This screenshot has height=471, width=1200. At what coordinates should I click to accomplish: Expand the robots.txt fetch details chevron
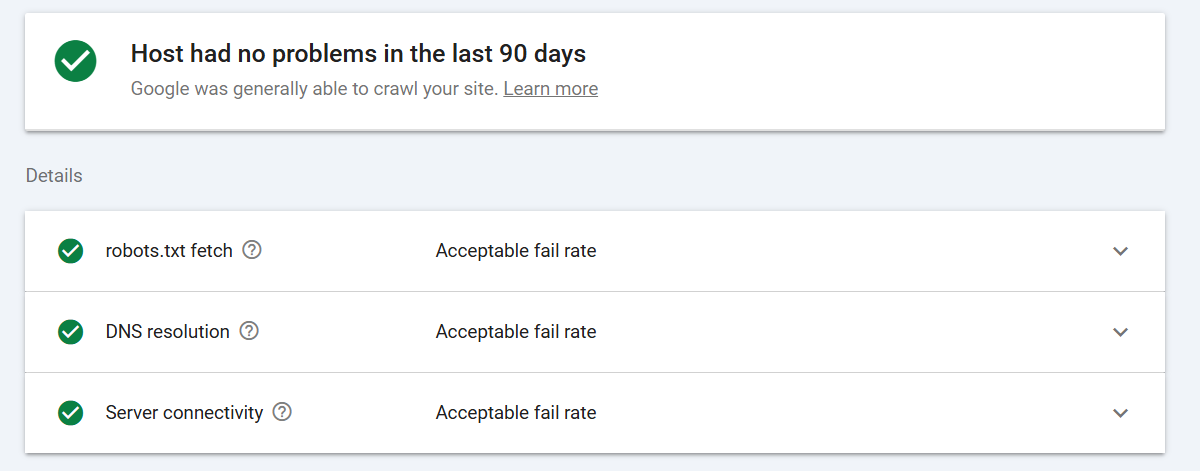point(1121,251)
